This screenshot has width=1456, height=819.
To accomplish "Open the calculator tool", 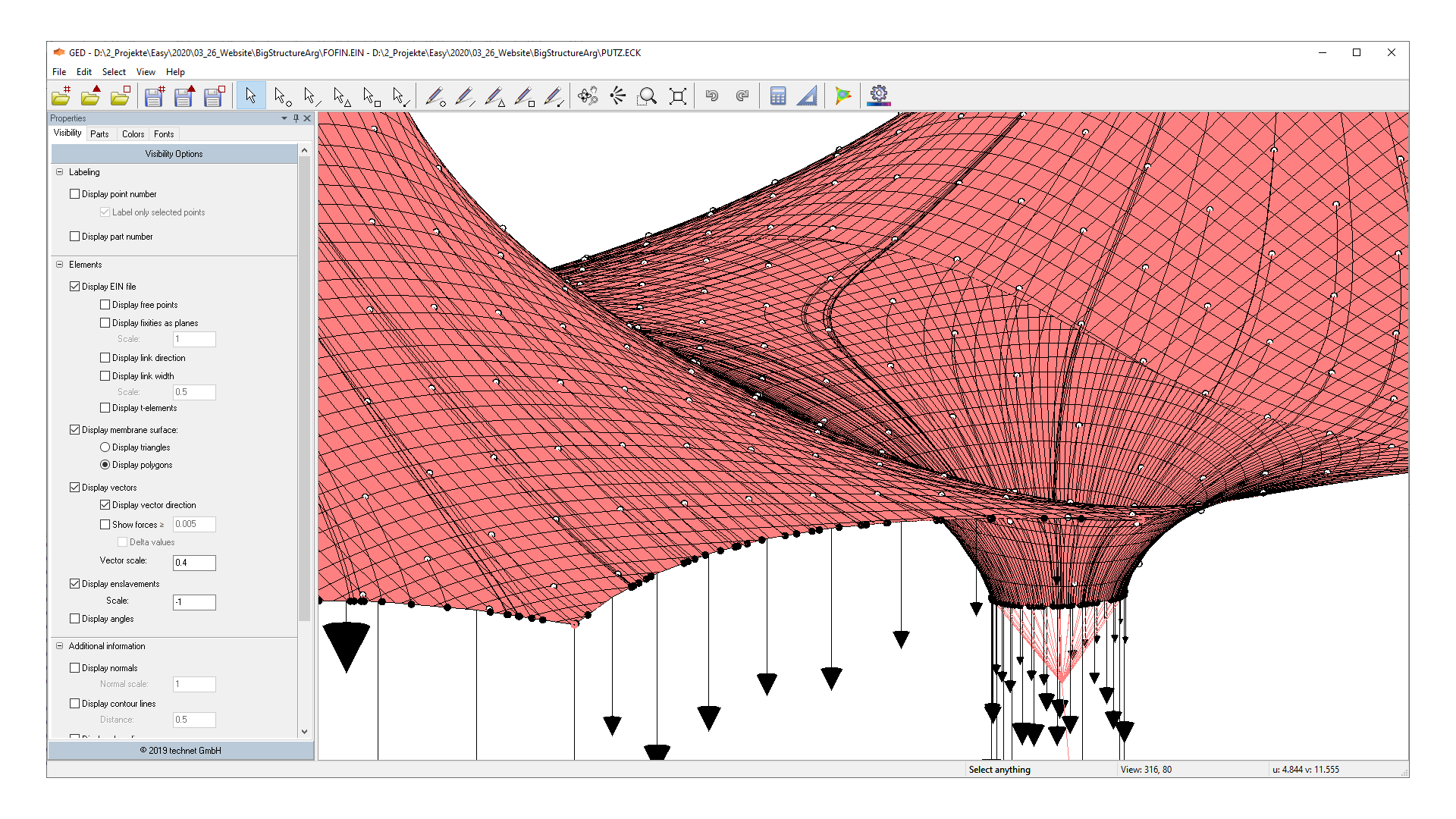I will [x=777, y=96].
